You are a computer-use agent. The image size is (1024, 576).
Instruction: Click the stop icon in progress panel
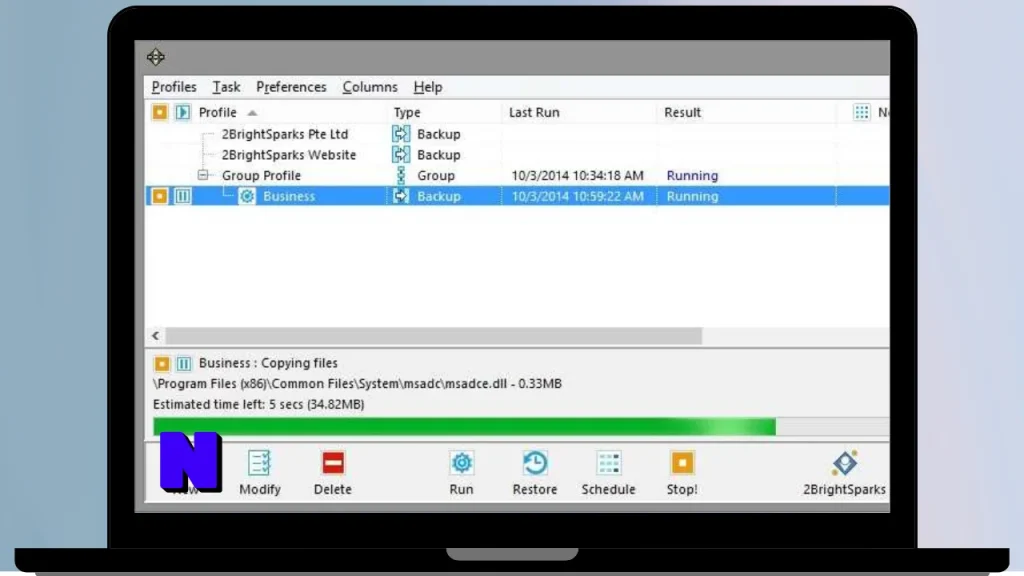(x=162, y=363)
